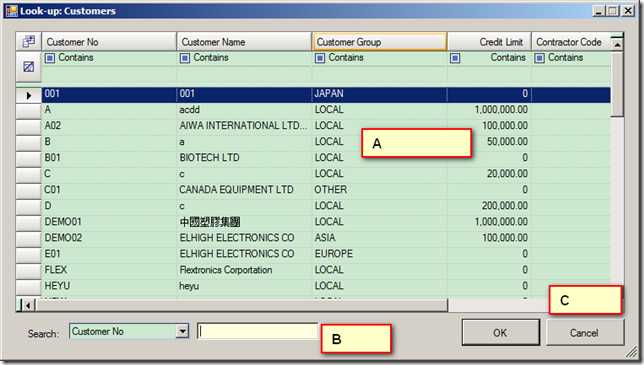
Task: Select CANADA EQUIPMENT LTD cell
Action: [244, 190]
